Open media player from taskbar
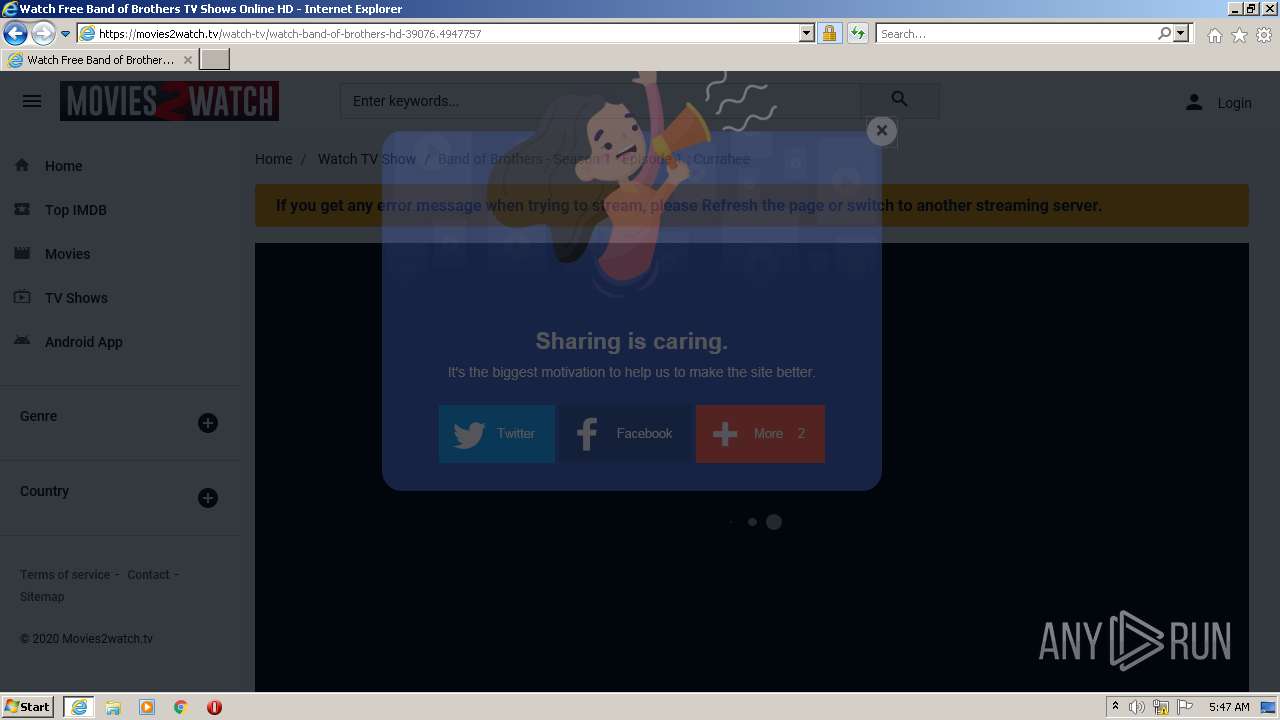This screenshot has height=720, width=1280. tap(147, 707)
